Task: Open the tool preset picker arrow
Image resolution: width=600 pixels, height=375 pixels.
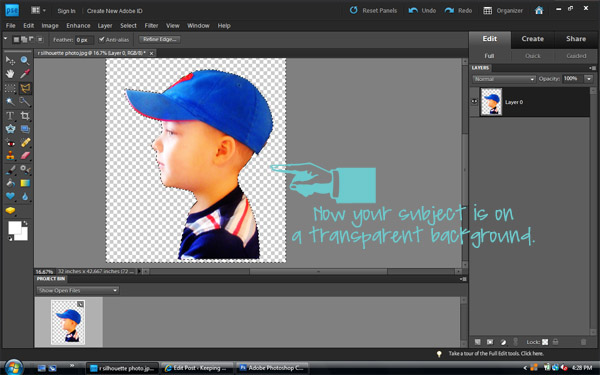Action: tap(5, 39)
